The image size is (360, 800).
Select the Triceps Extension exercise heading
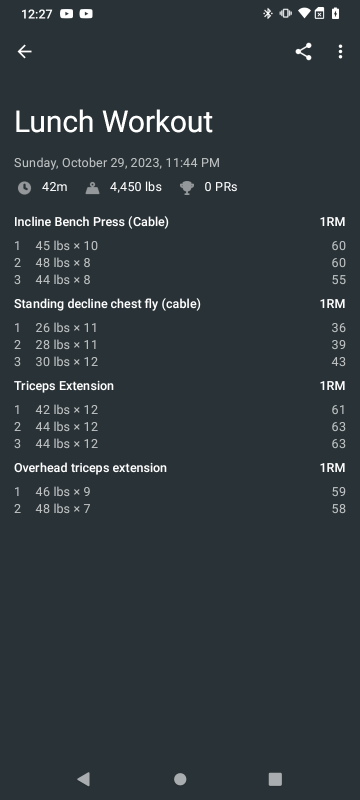point(64,386)
